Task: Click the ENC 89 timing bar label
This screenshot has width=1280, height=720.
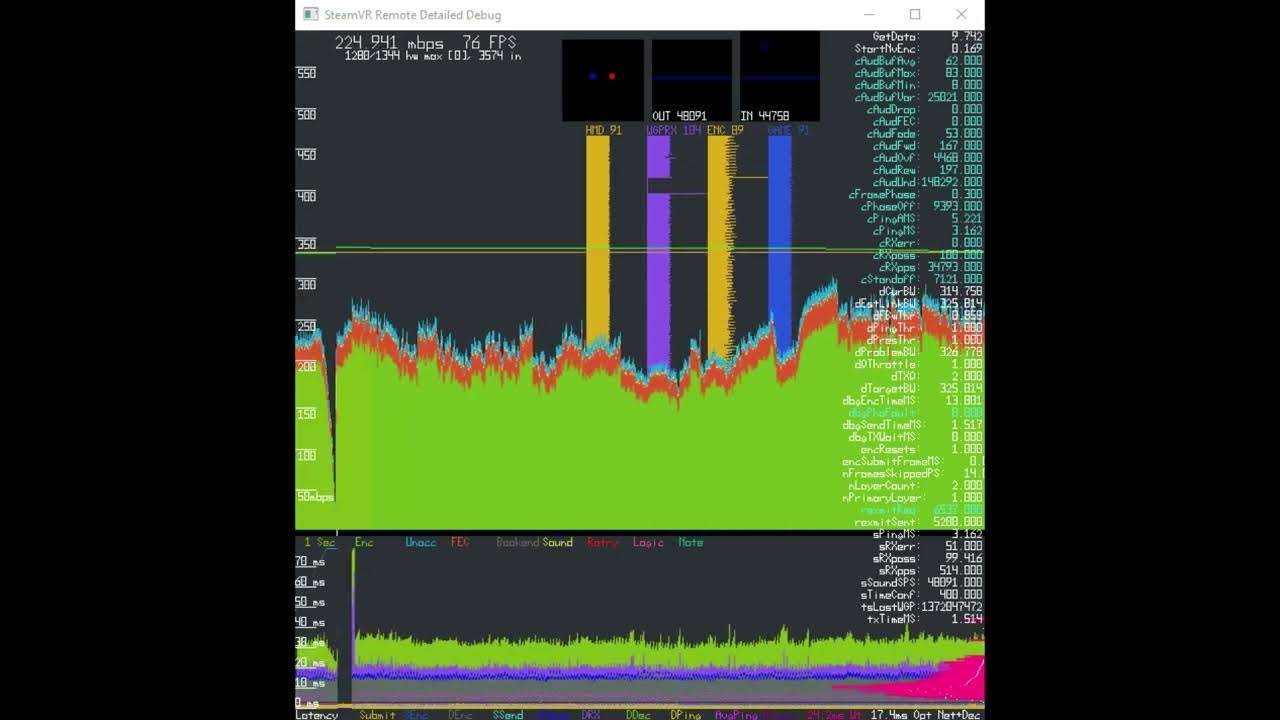Action: (x=725, y=131)
